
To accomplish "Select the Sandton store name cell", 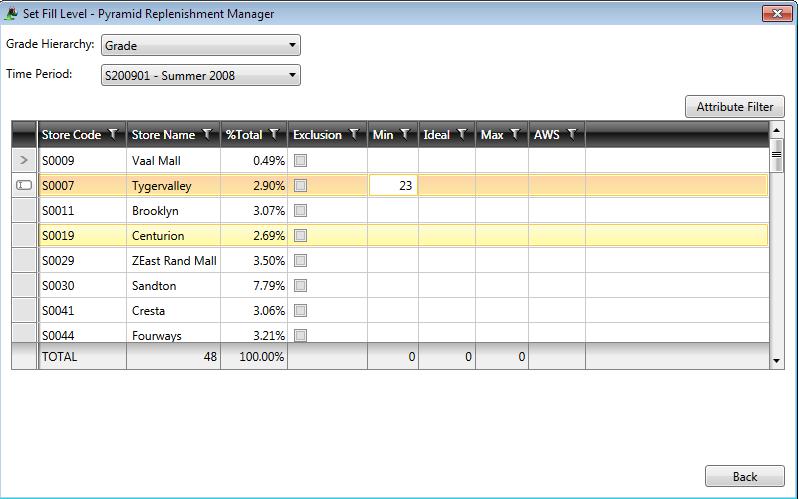I will pos(173,285).
